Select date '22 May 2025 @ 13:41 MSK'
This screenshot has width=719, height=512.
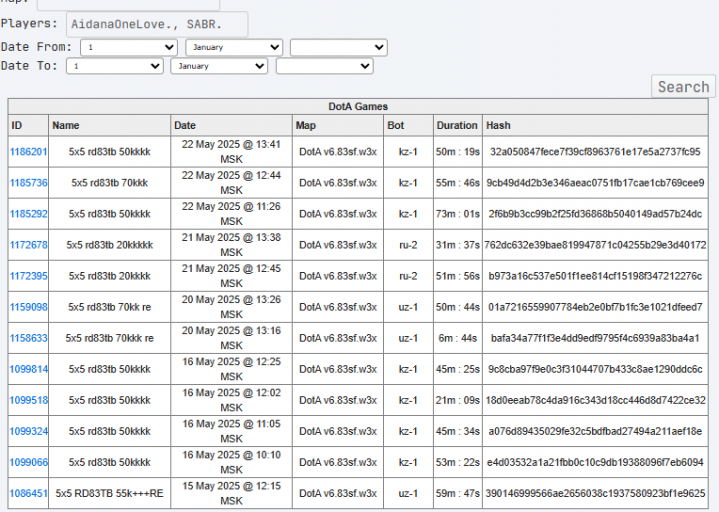coord(232,152)
